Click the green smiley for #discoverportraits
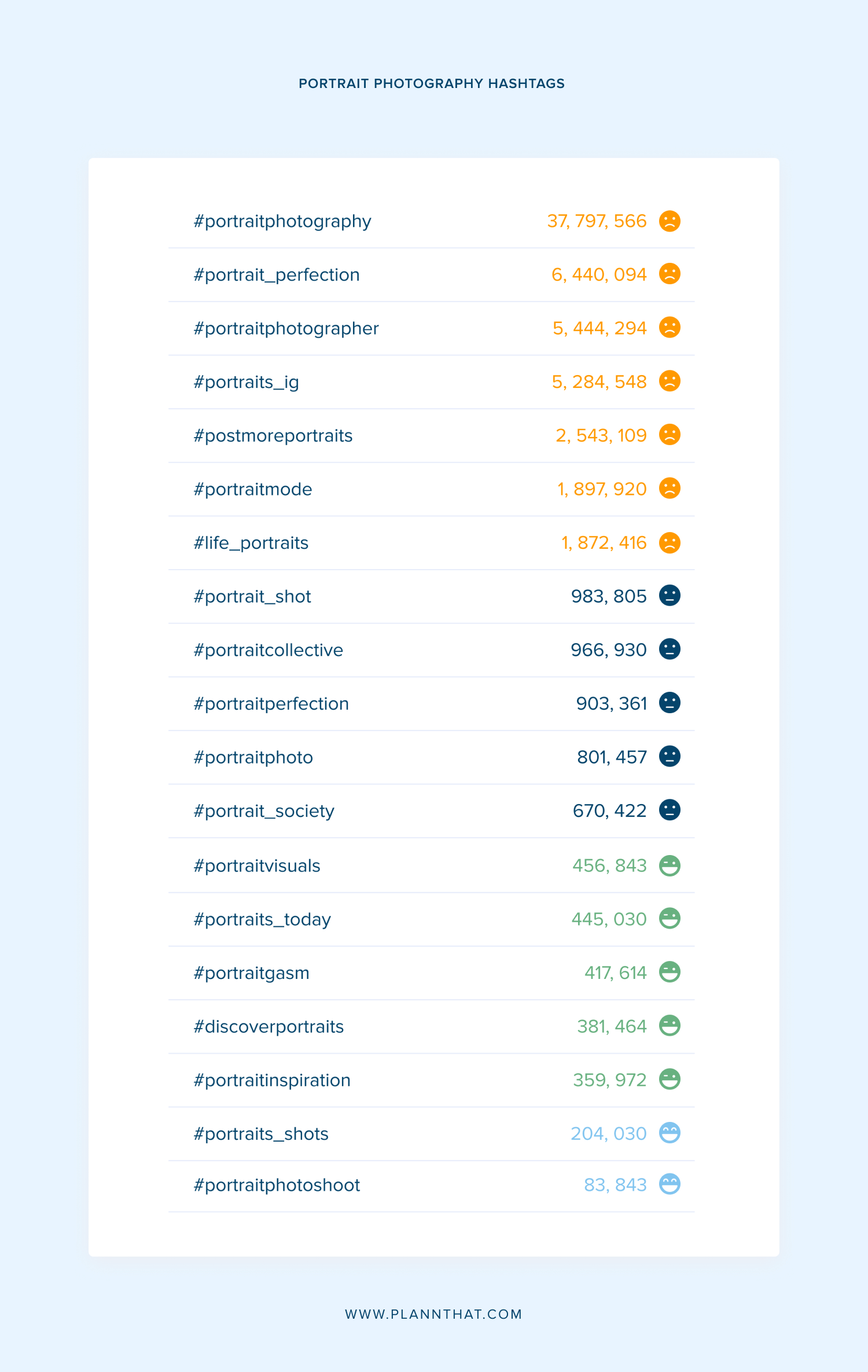Image resolution: width=868 pixels, height=1372 pixels. 670,1026
